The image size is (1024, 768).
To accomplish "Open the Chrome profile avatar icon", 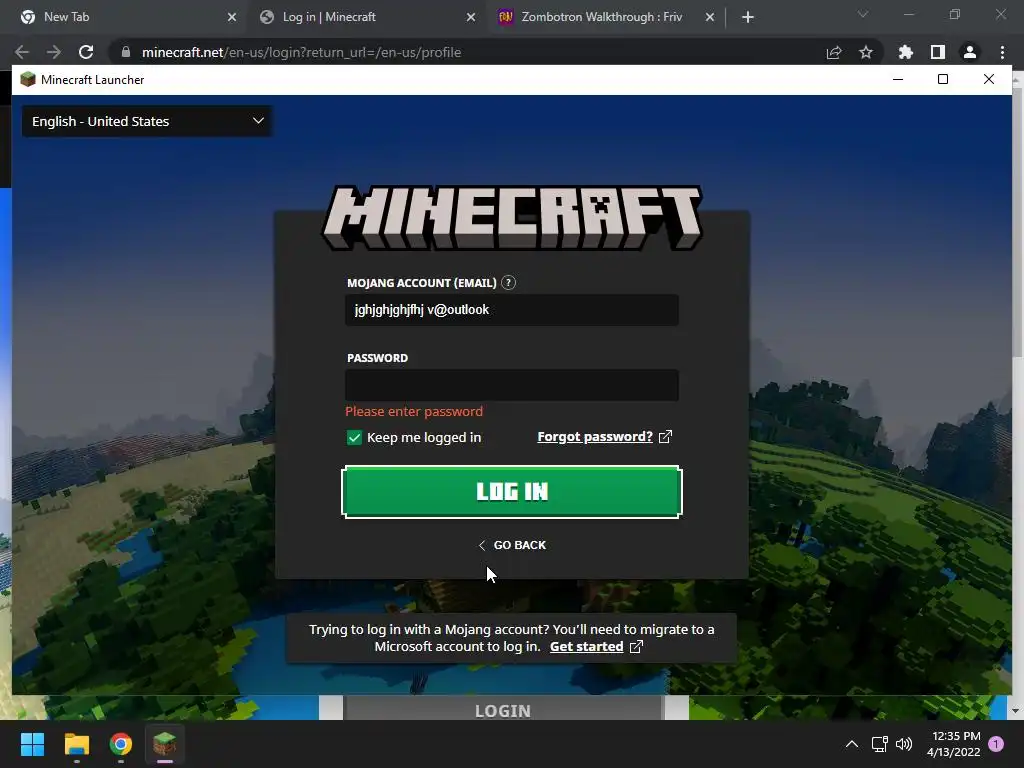I will point(970,52).
